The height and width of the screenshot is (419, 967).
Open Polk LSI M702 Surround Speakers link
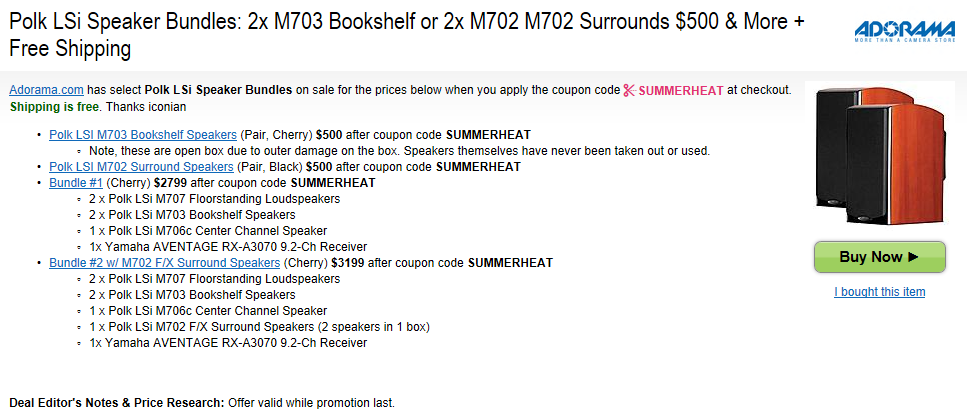click(140, 167)
